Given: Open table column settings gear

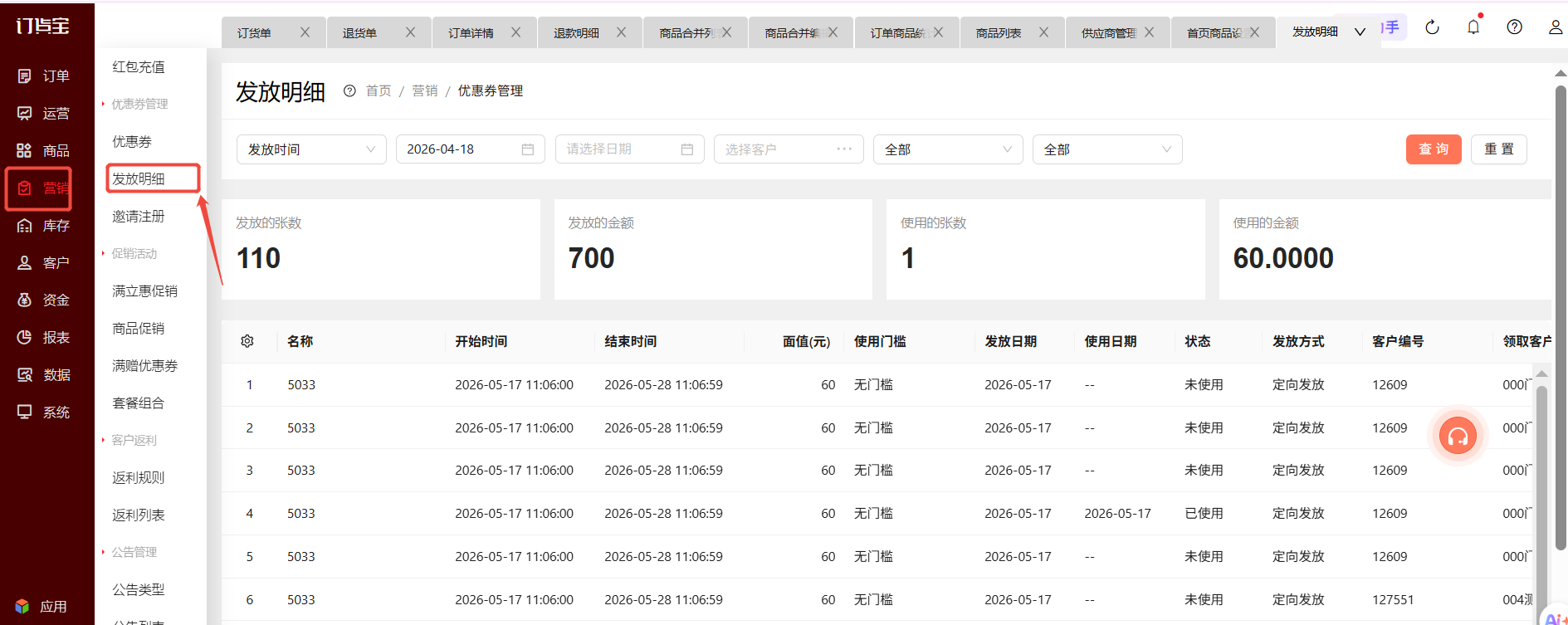Looking at the screenshot, I should (247, 341).
